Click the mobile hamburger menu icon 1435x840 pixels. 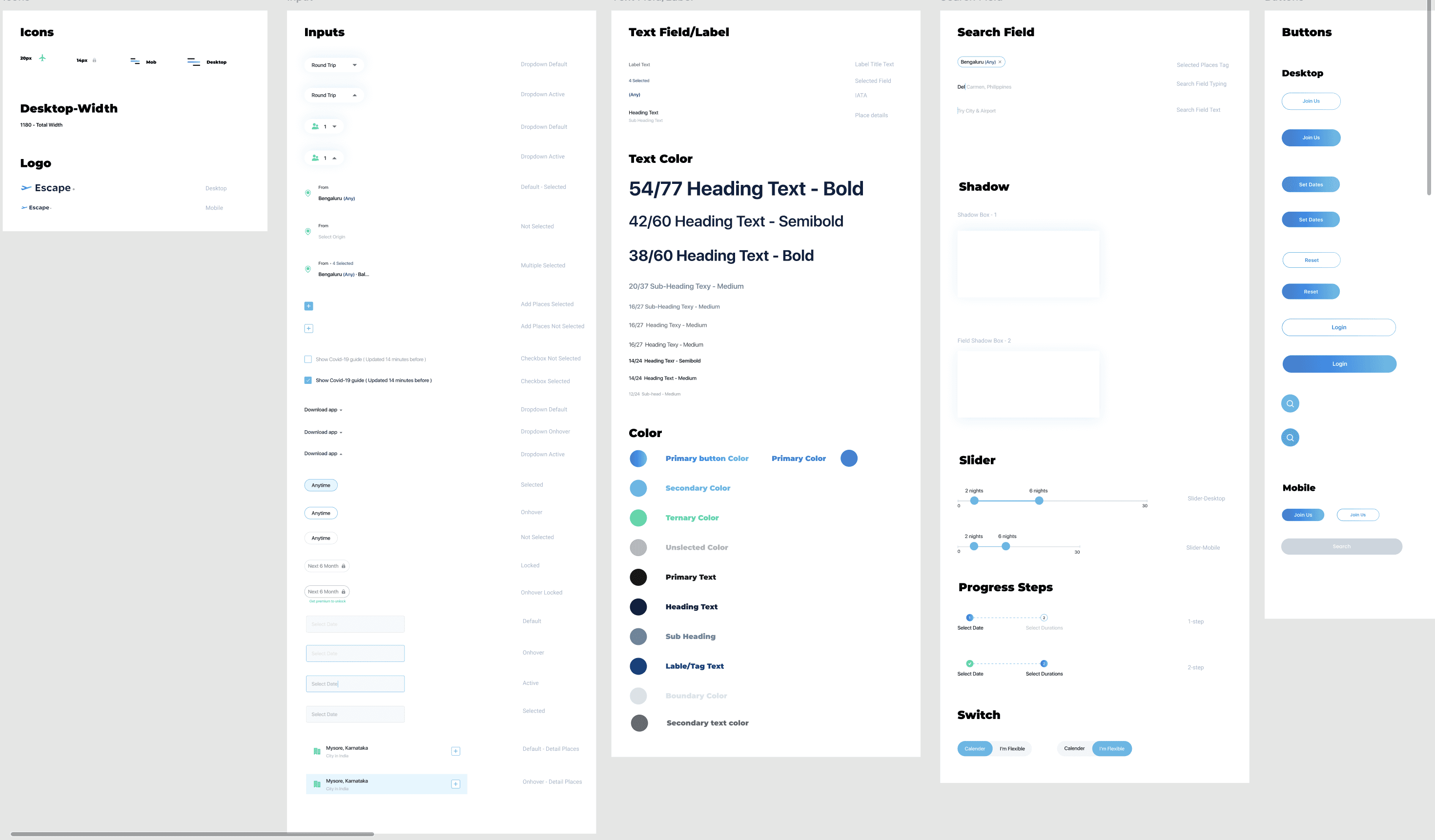click(x=135, y=61)
